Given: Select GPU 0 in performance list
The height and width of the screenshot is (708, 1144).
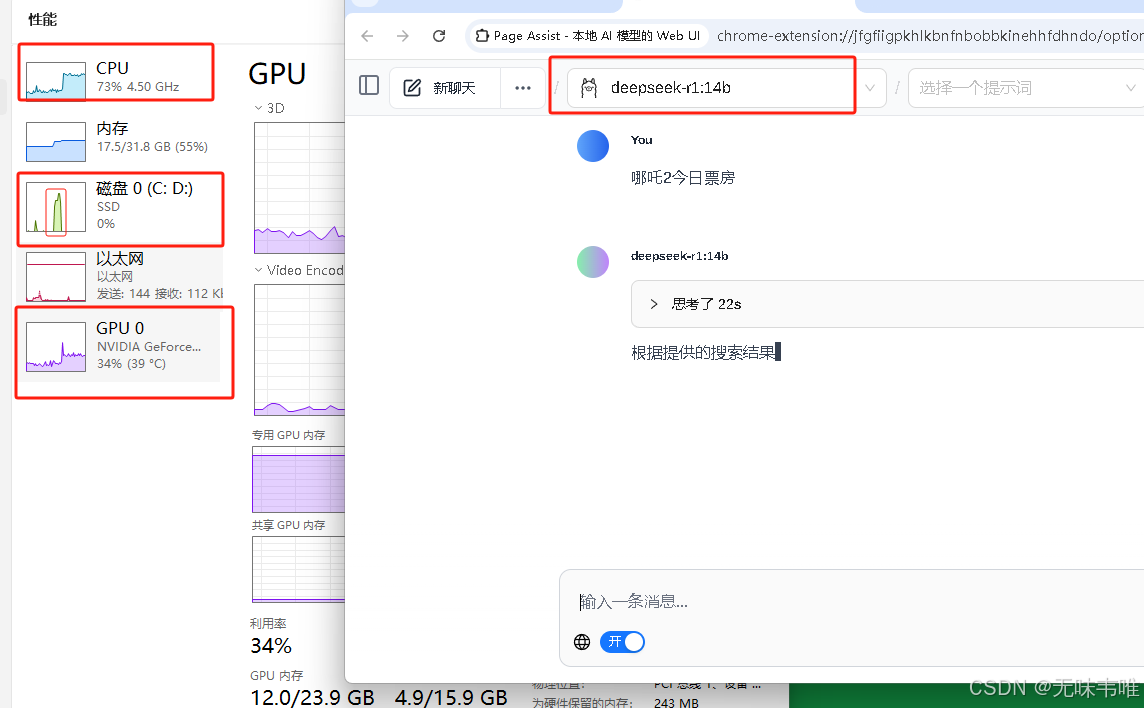Looking at the screenshot, I should (x=120, y=345).
